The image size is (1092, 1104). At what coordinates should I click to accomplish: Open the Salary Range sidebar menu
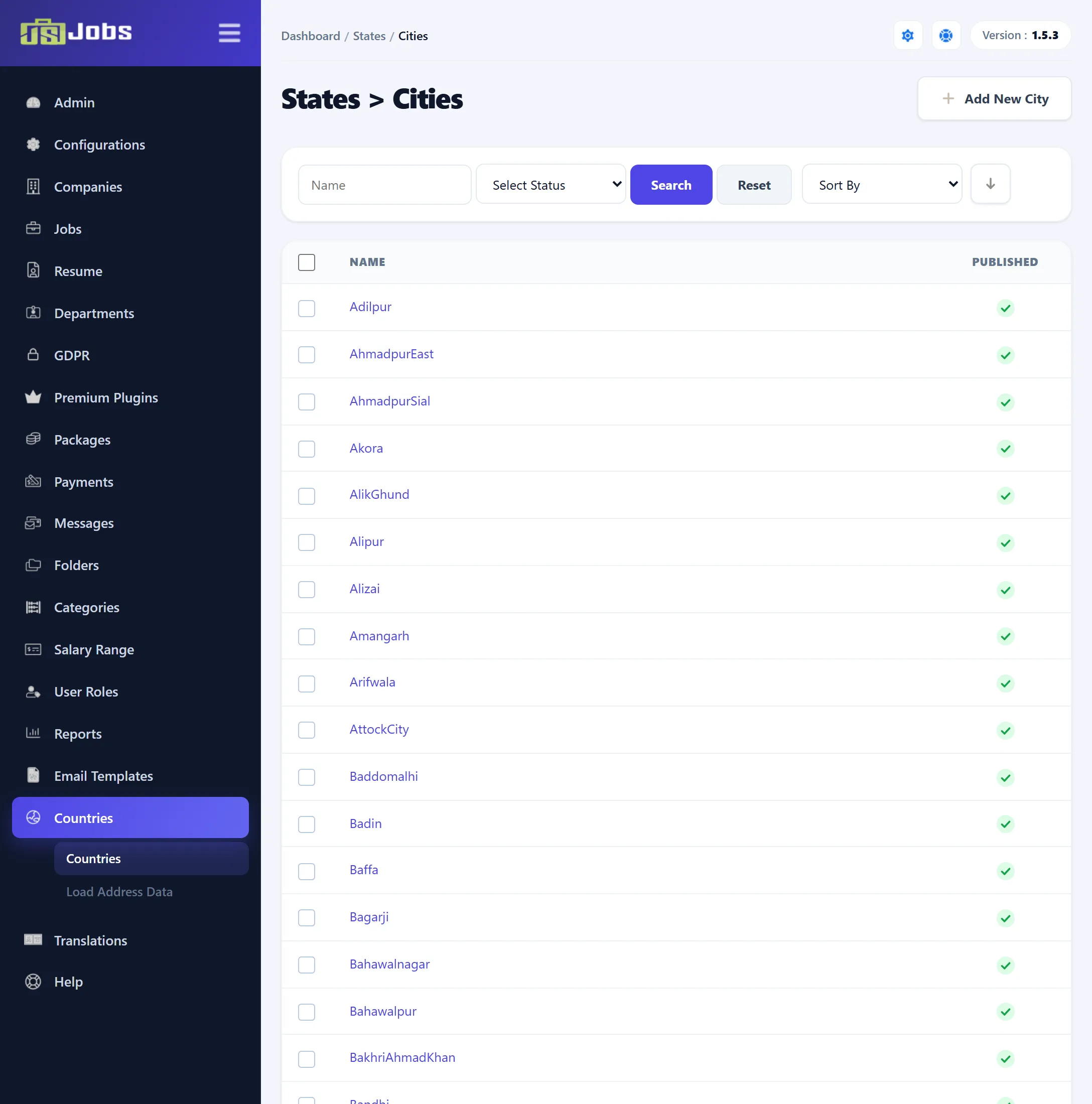pyautogui.click(x=130, y=649)
